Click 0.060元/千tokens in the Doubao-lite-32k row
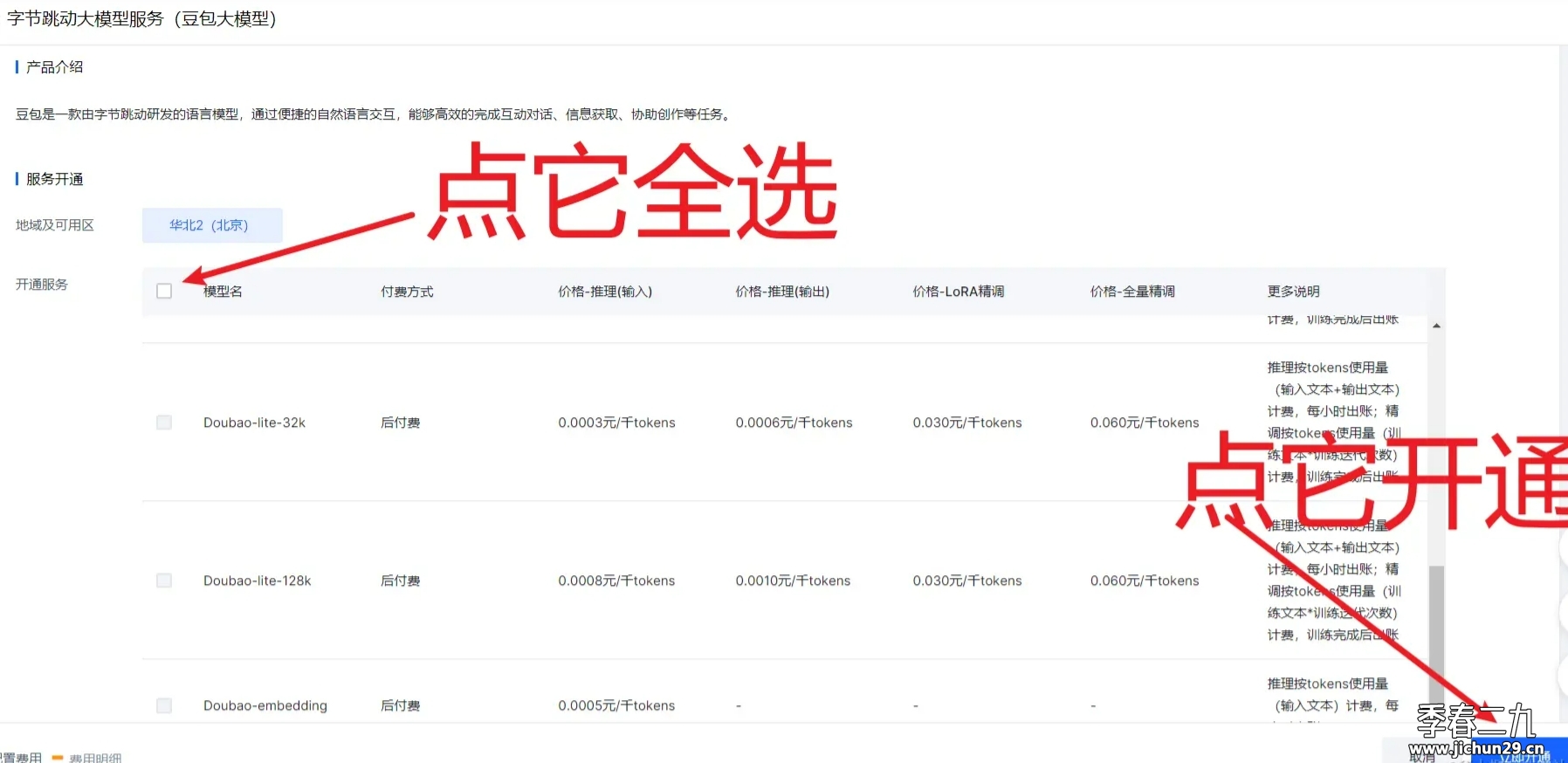The height and width of the screenshot is (763, 1568). [1145, 423]
